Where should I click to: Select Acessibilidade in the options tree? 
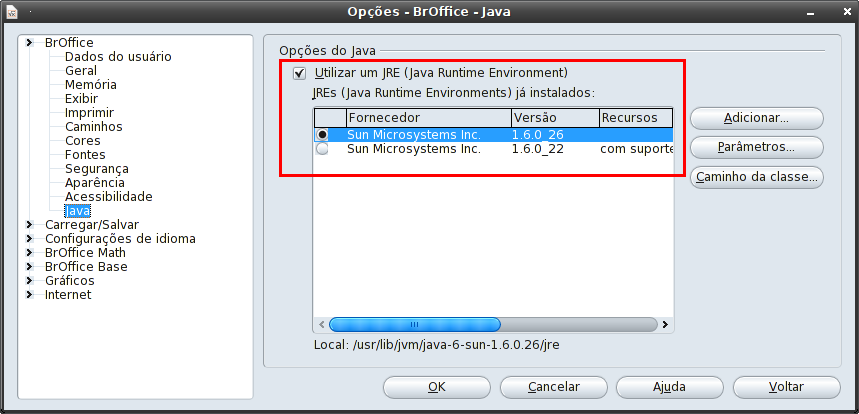(108, 197)
